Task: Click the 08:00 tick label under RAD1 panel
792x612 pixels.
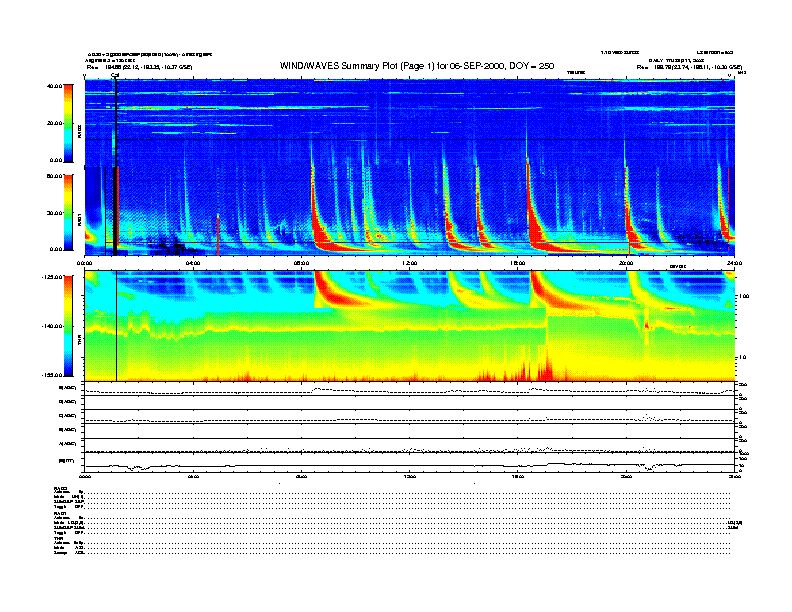Action: [x=301, y=263]
